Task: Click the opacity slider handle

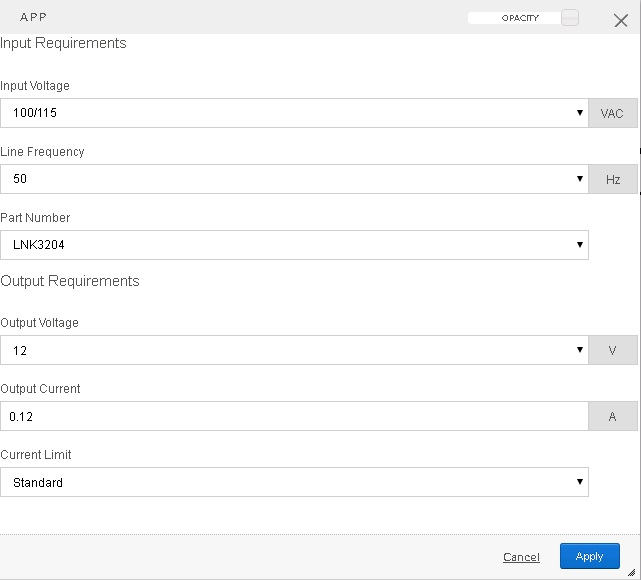Action: point(570,18)
